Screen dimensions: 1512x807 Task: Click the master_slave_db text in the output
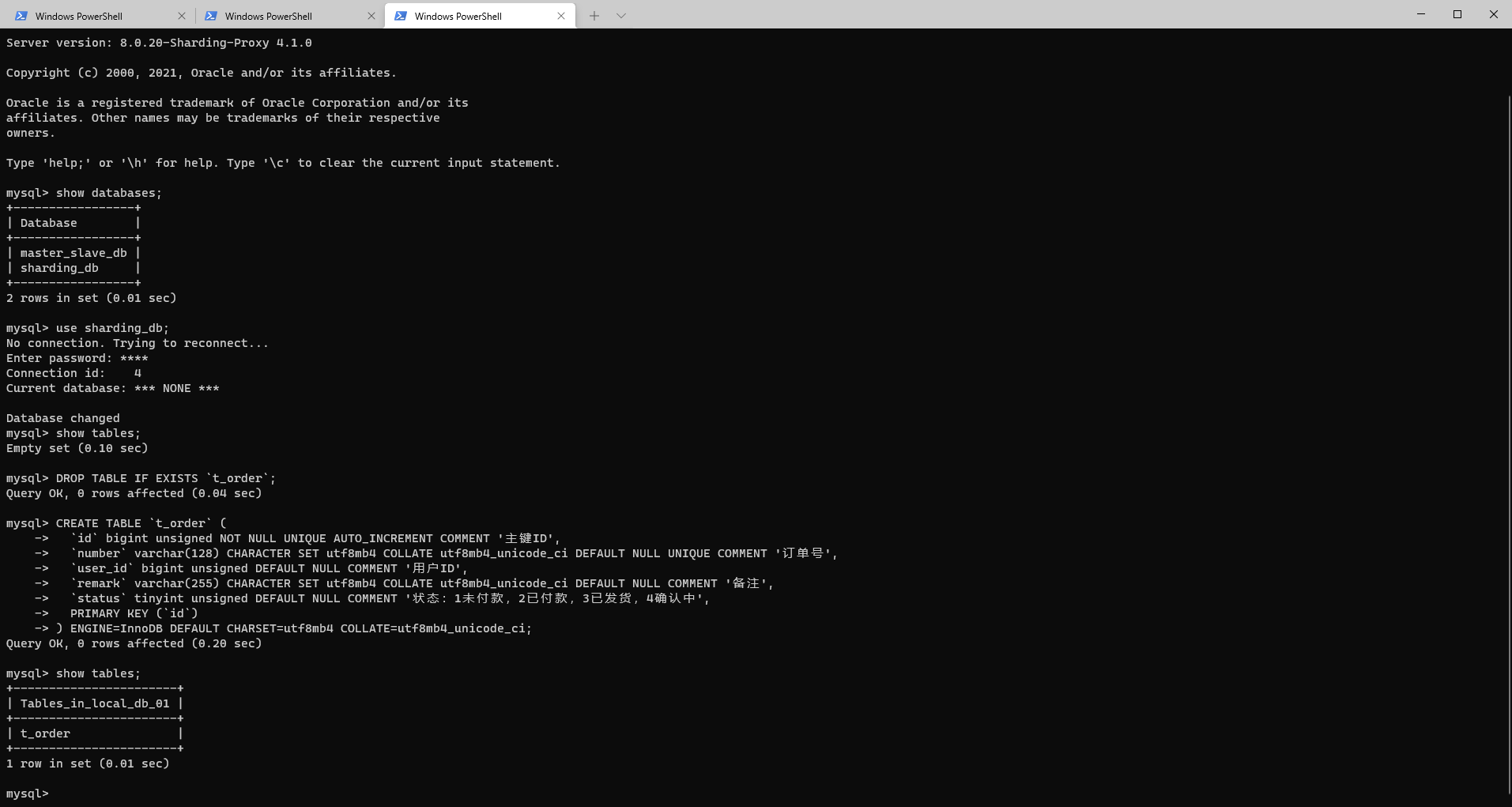(74, 252)
